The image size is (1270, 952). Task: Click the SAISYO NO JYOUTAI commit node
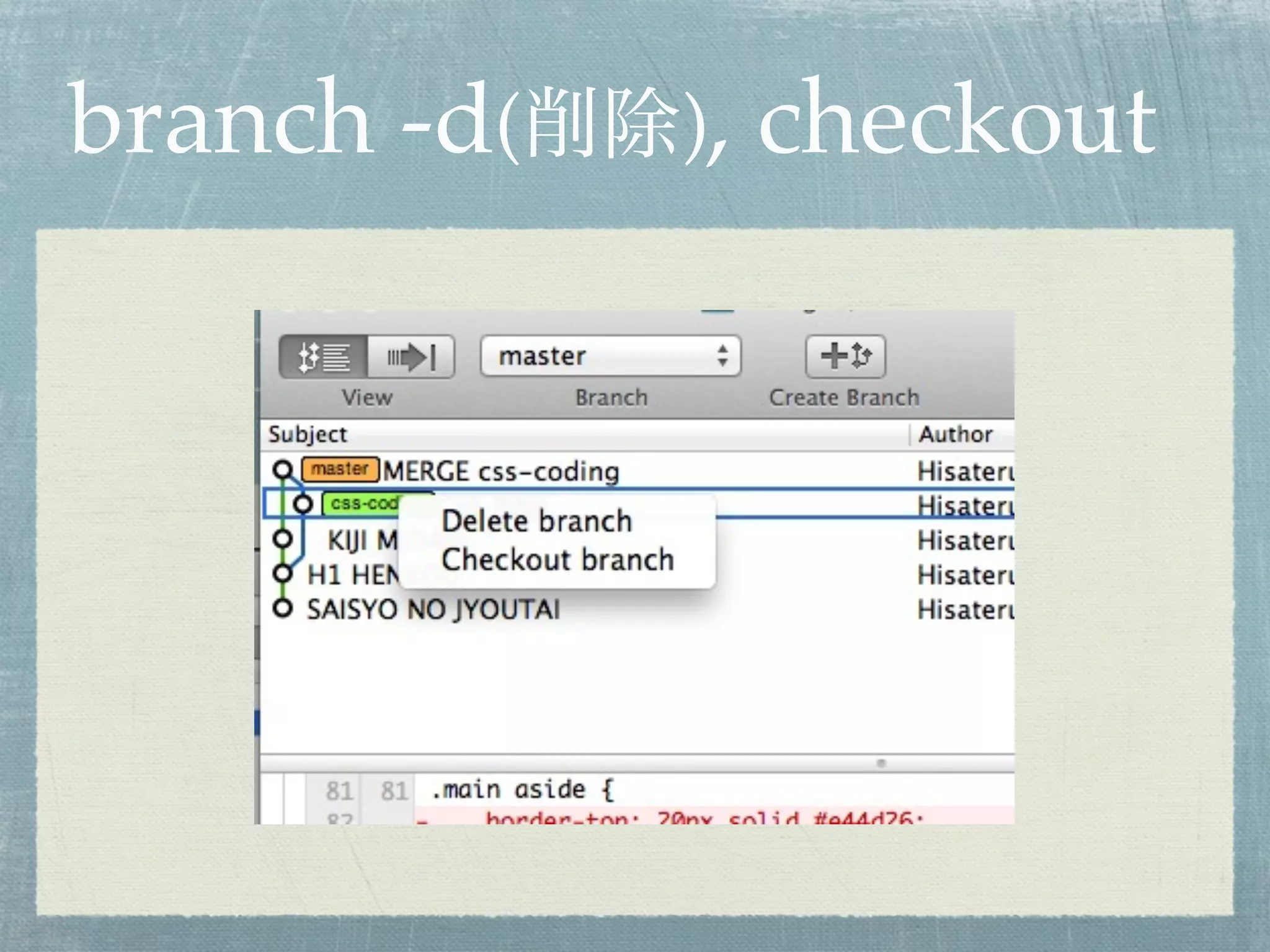click(x=282, y=609)
